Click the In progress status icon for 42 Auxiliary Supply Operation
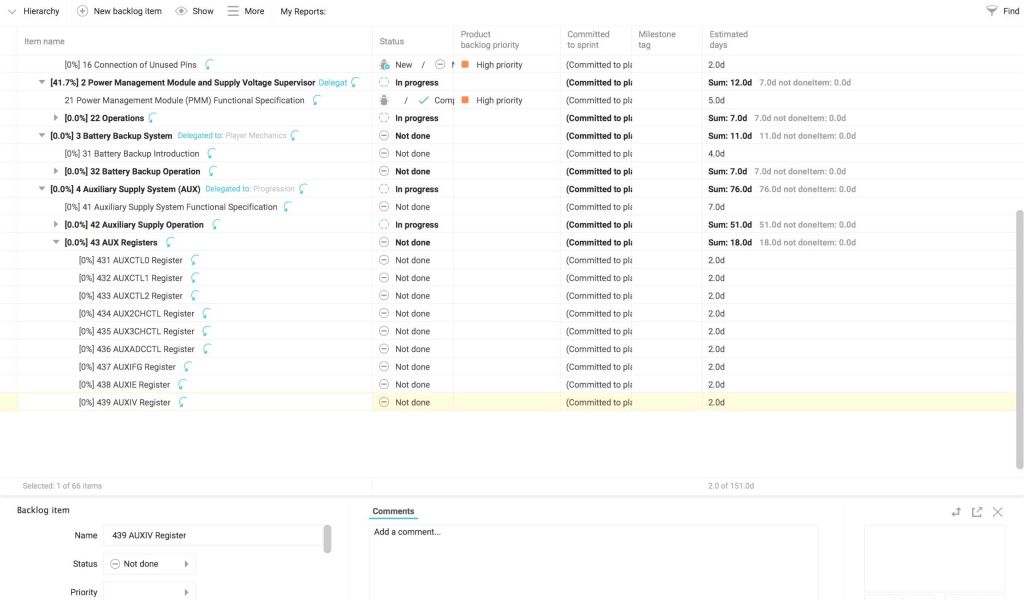The height and width of the screenshot is (600, 1024). (x=384, y=225)
